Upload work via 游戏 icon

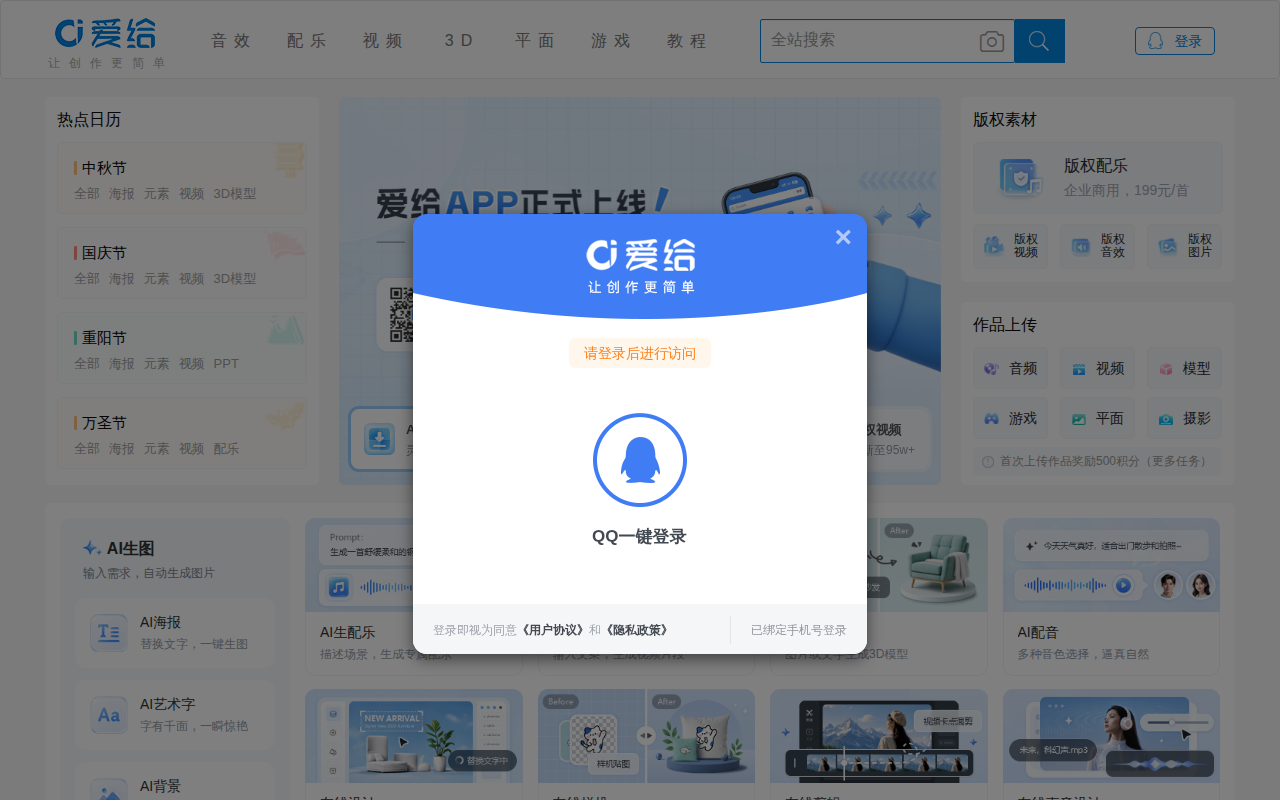coord(1010,418)
